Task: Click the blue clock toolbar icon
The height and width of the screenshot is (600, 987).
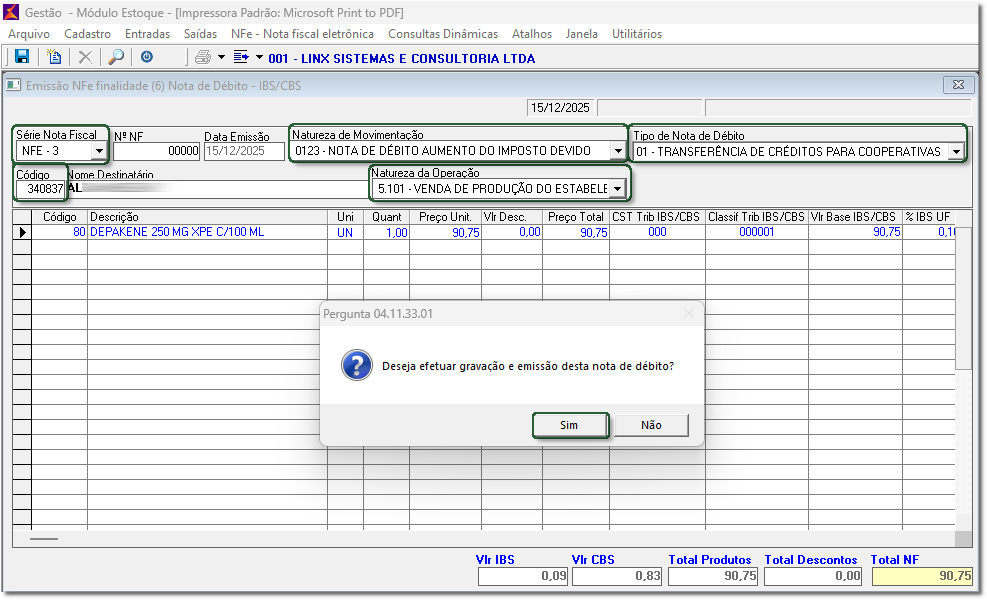Action: 147,57
